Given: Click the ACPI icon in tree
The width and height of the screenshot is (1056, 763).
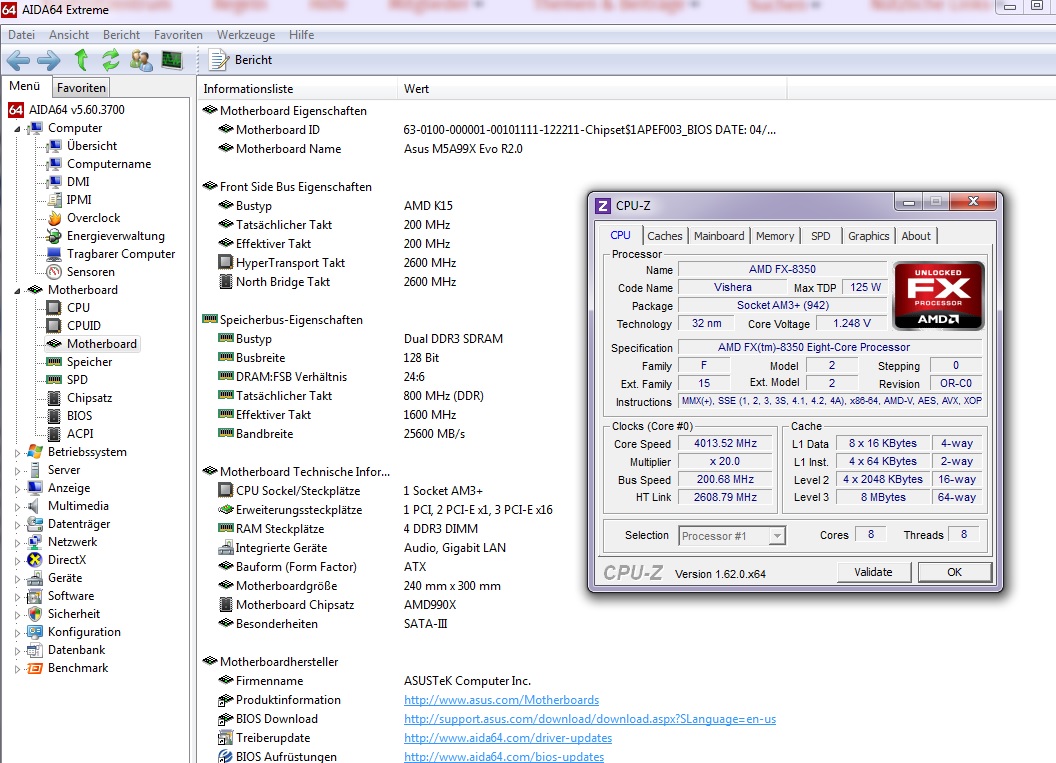Looking at the screenshot, I should 54,434.
